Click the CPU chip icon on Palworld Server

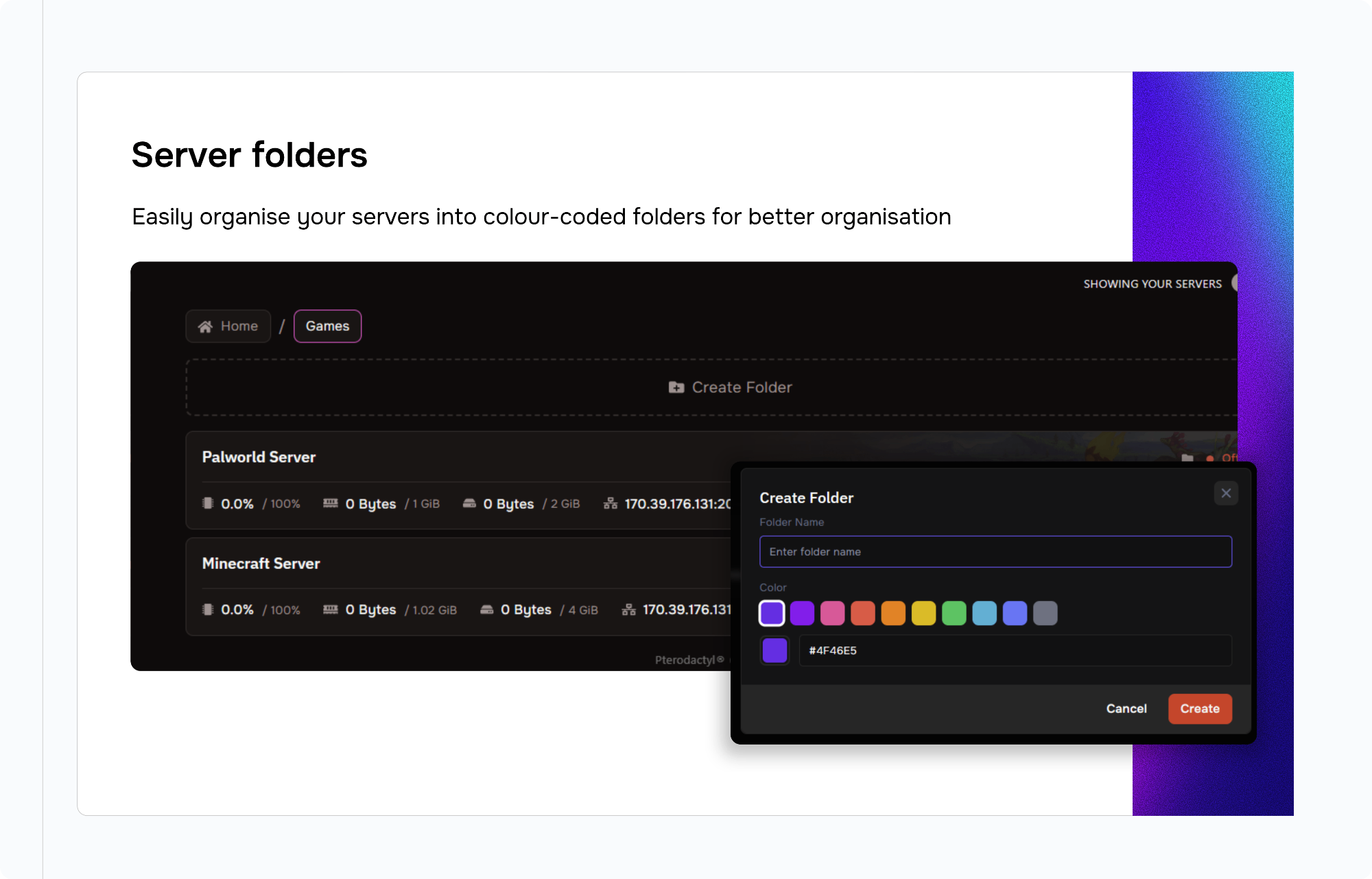pos(208,503)
